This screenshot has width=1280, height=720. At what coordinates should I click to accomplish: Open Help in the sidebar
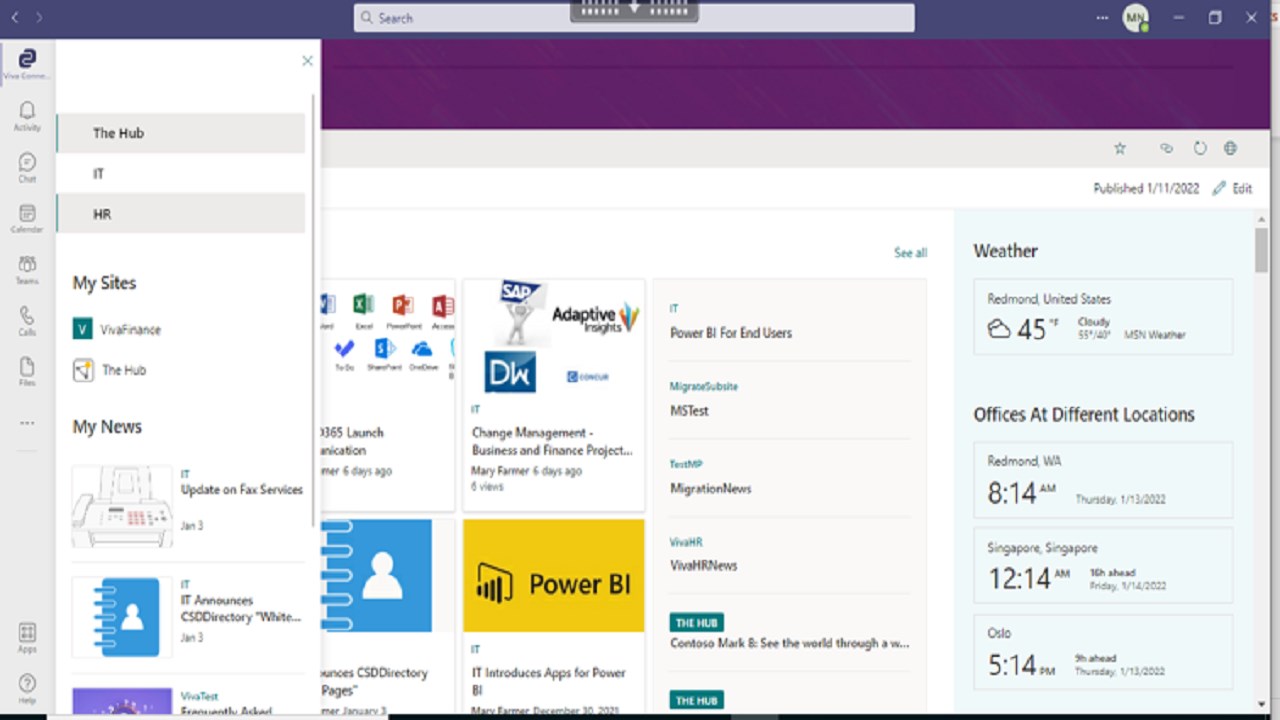27,689
